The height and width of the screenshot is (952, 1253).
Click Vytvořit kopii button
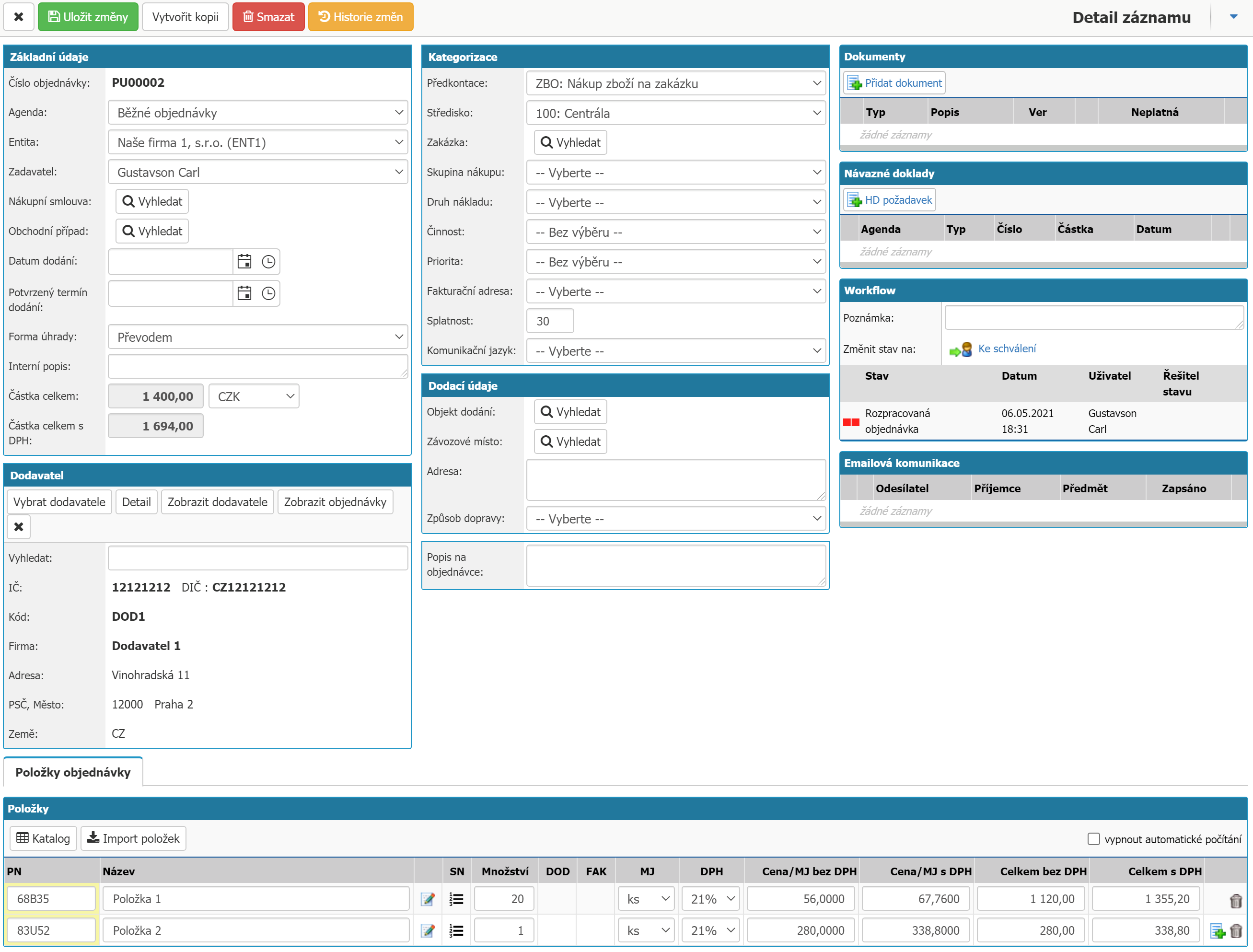pos(186,17)
